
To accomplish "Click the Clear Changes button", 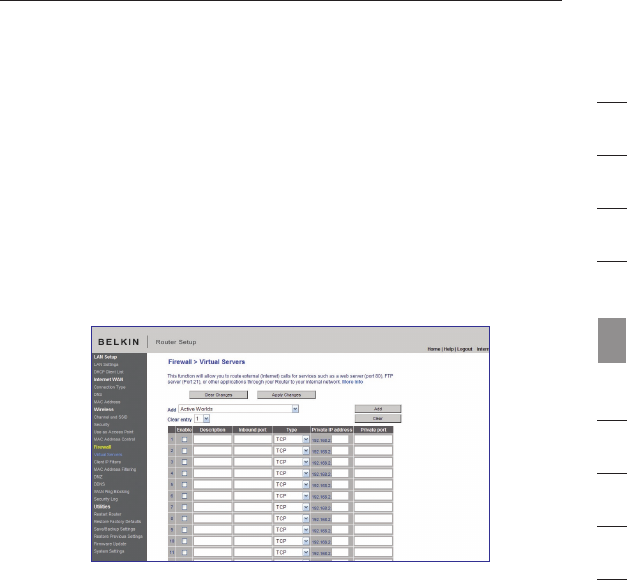I will (x=218, y=395).
